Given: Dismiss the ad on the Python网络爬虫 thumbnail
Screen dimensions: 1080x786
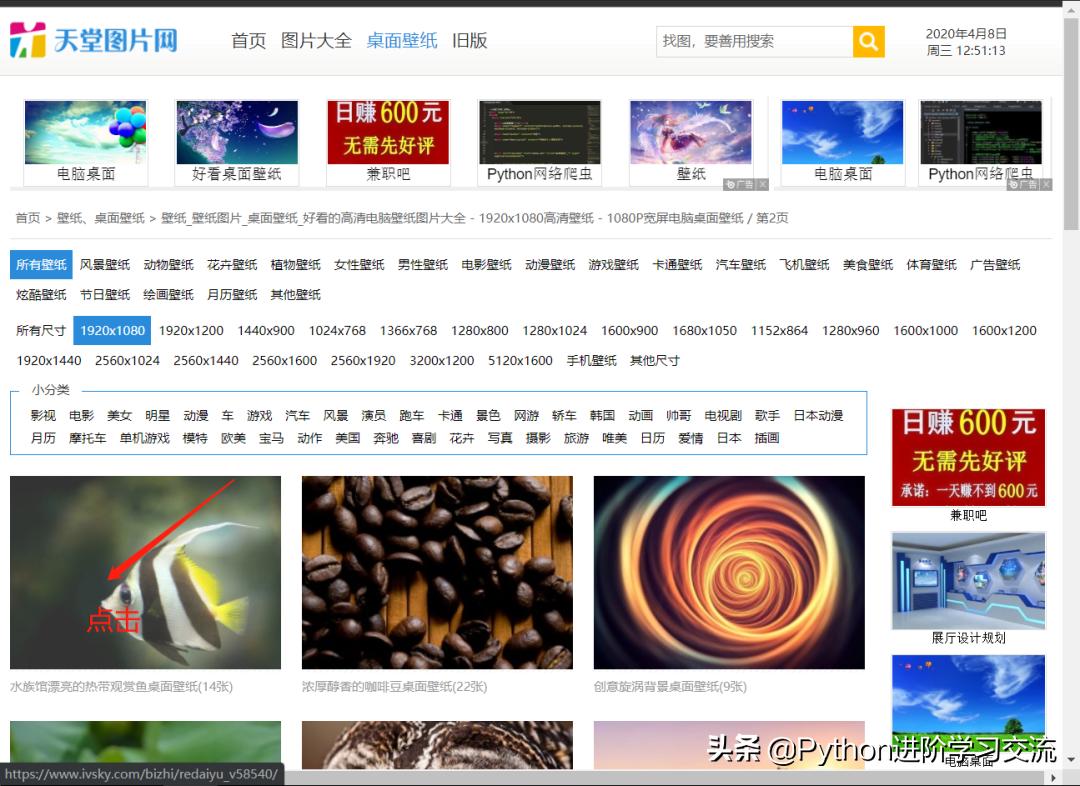Looking at the screenshot, I should 1046,185.
